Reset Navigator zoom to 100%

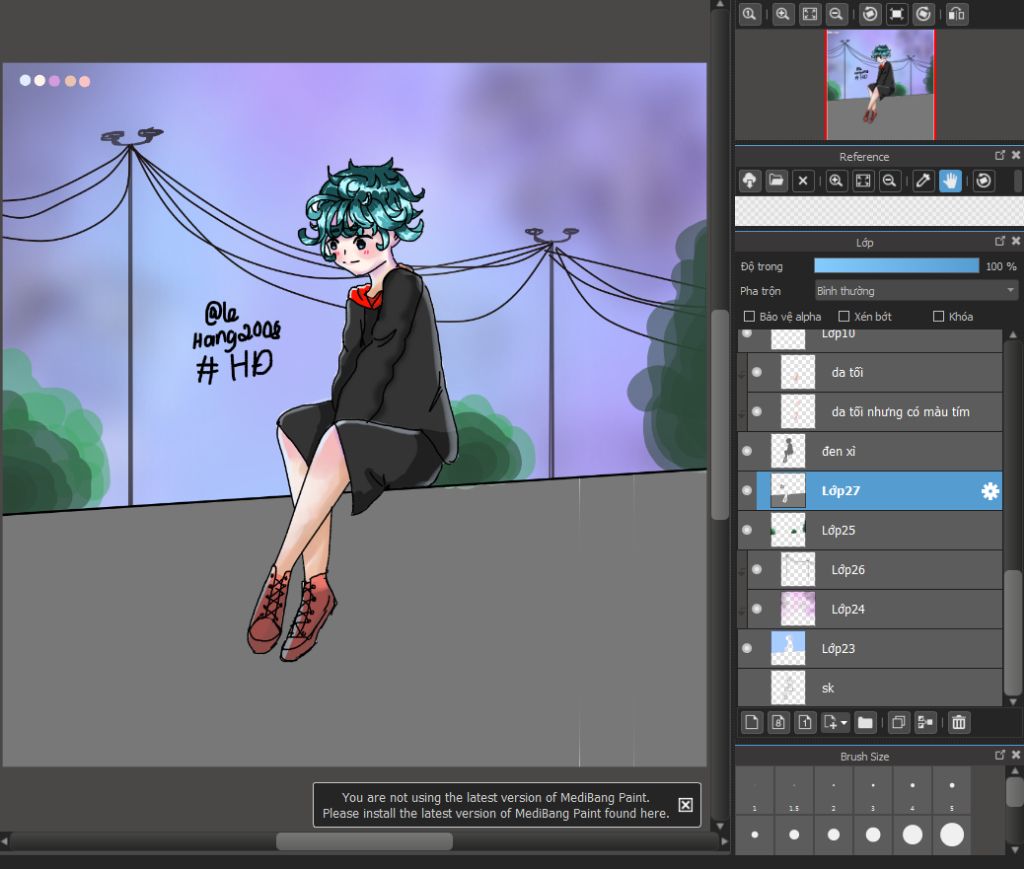tap(749, 14)
